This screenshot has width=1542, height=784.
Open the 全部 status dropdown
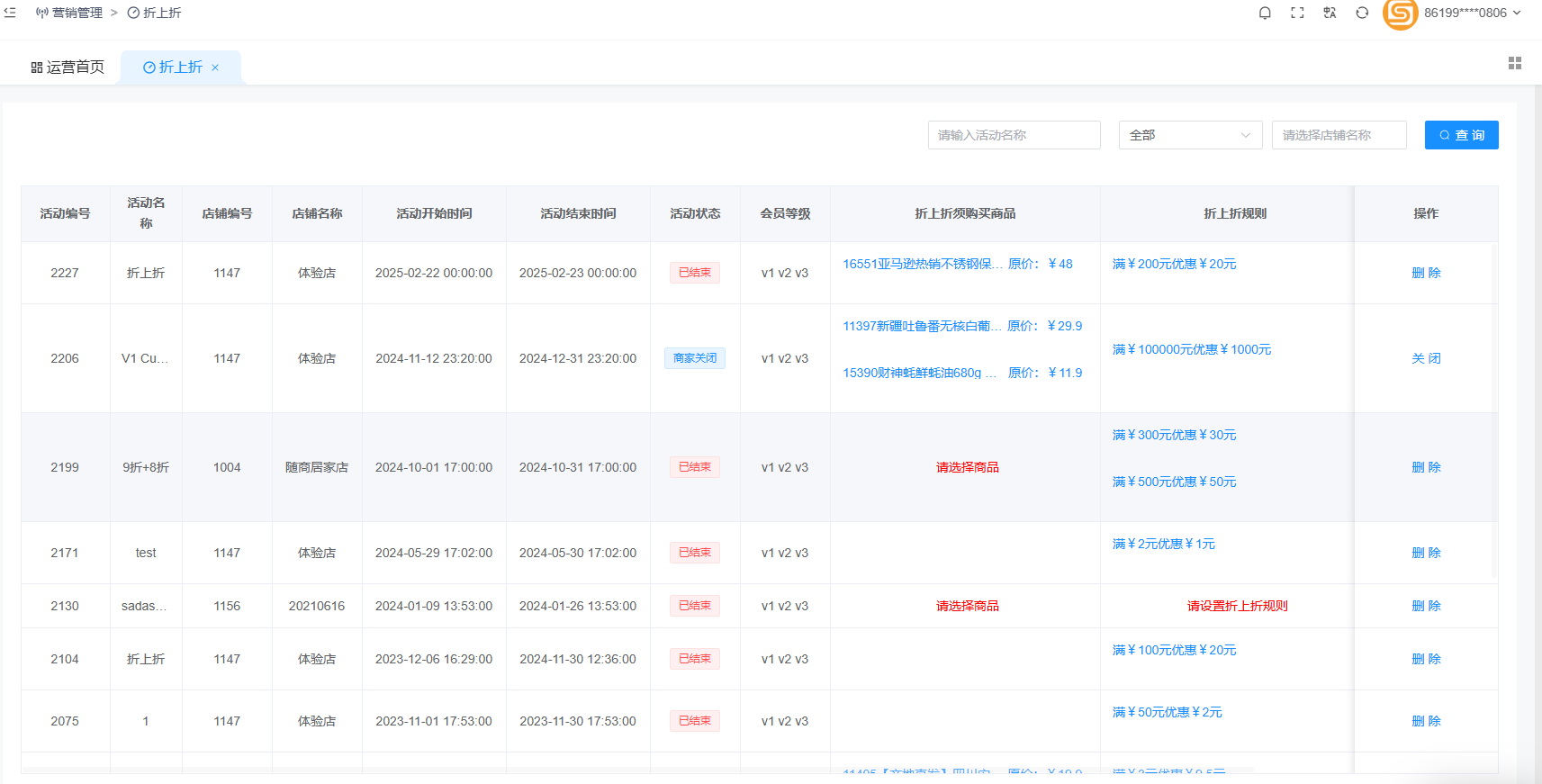(x=1190, y=135)
